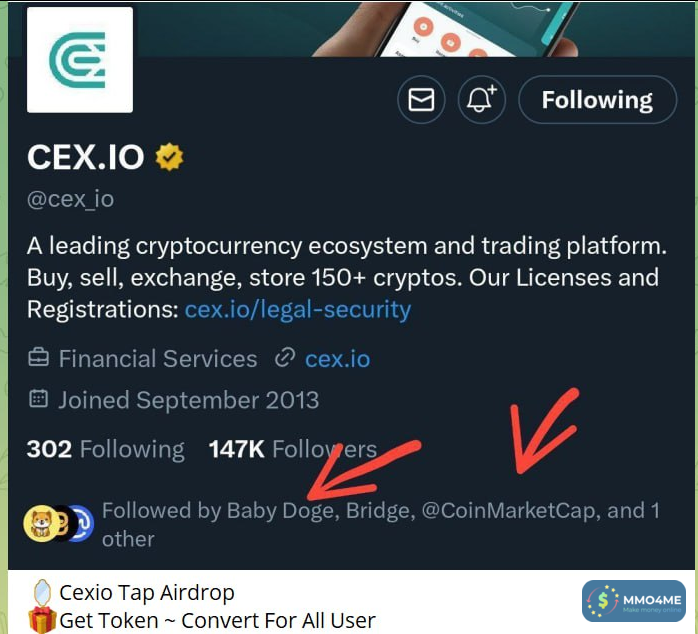This screenshot has height=634, width=698.
Task: Turn on notifications with the bell icon
Action: (x=482, y=100)
